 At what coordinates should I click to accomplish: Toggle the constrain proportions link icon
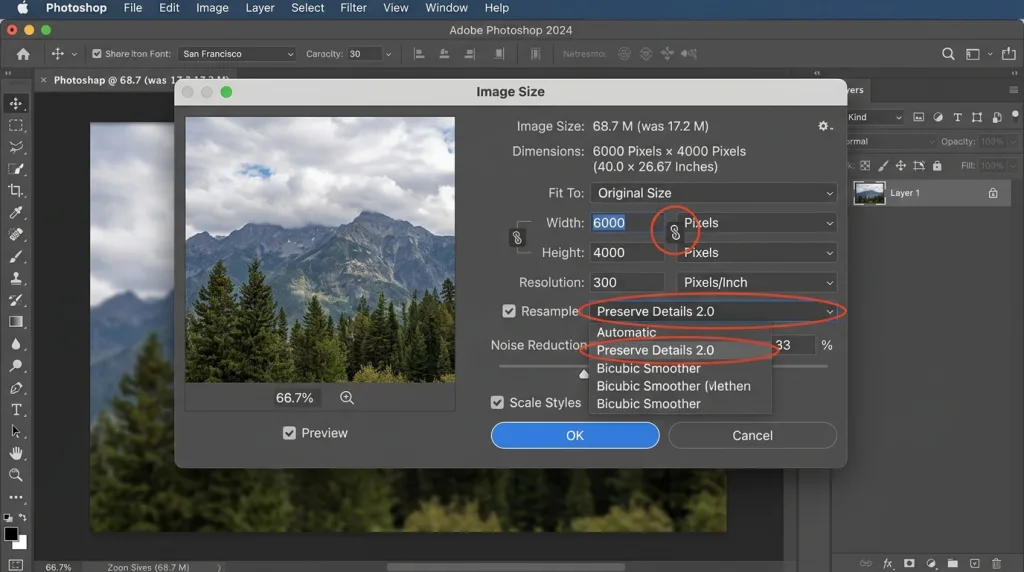click(x=517, y=238)
